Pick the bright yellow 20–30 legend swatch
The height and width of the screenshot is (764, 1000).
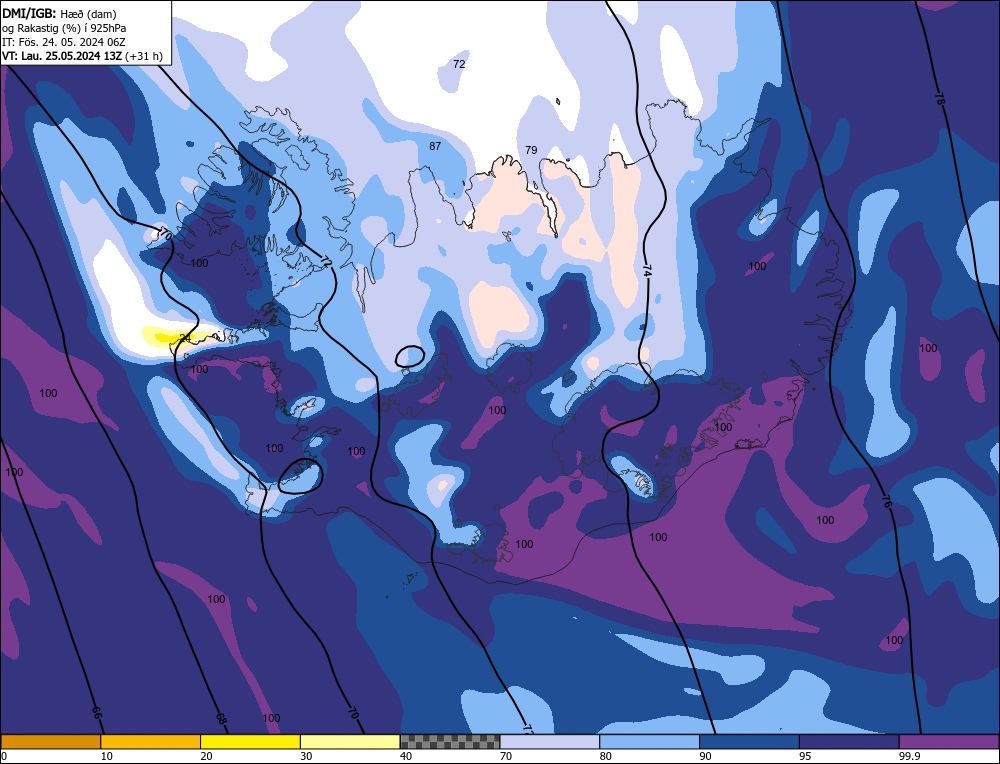click(x=250, y=742)
